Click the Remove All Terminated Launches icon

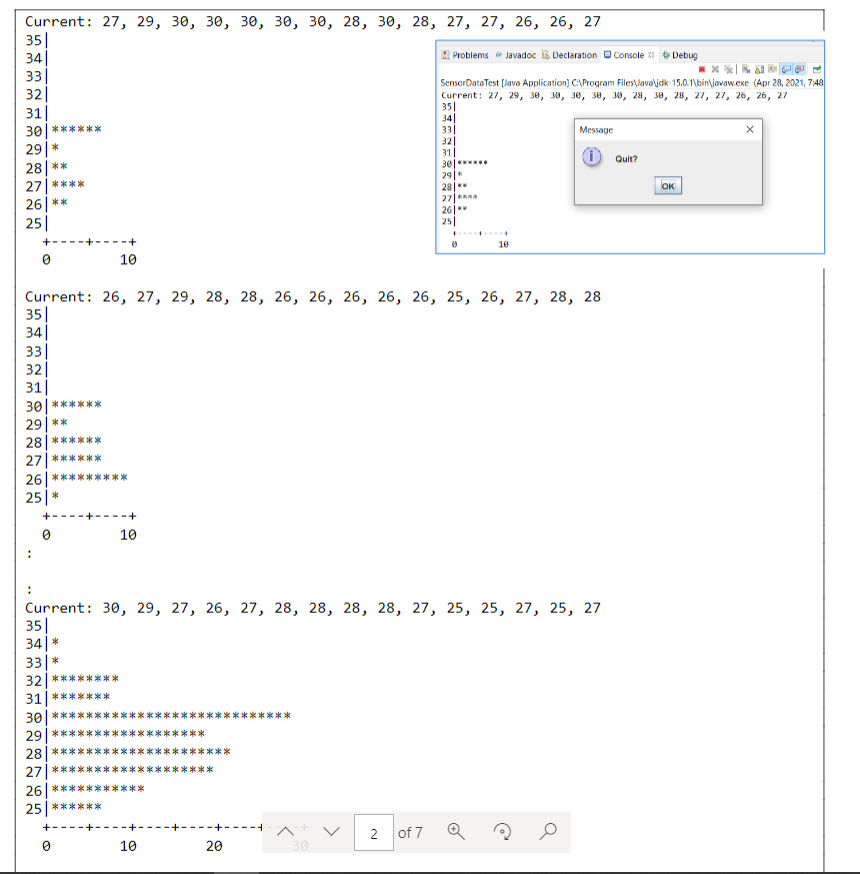click(729, 67)
